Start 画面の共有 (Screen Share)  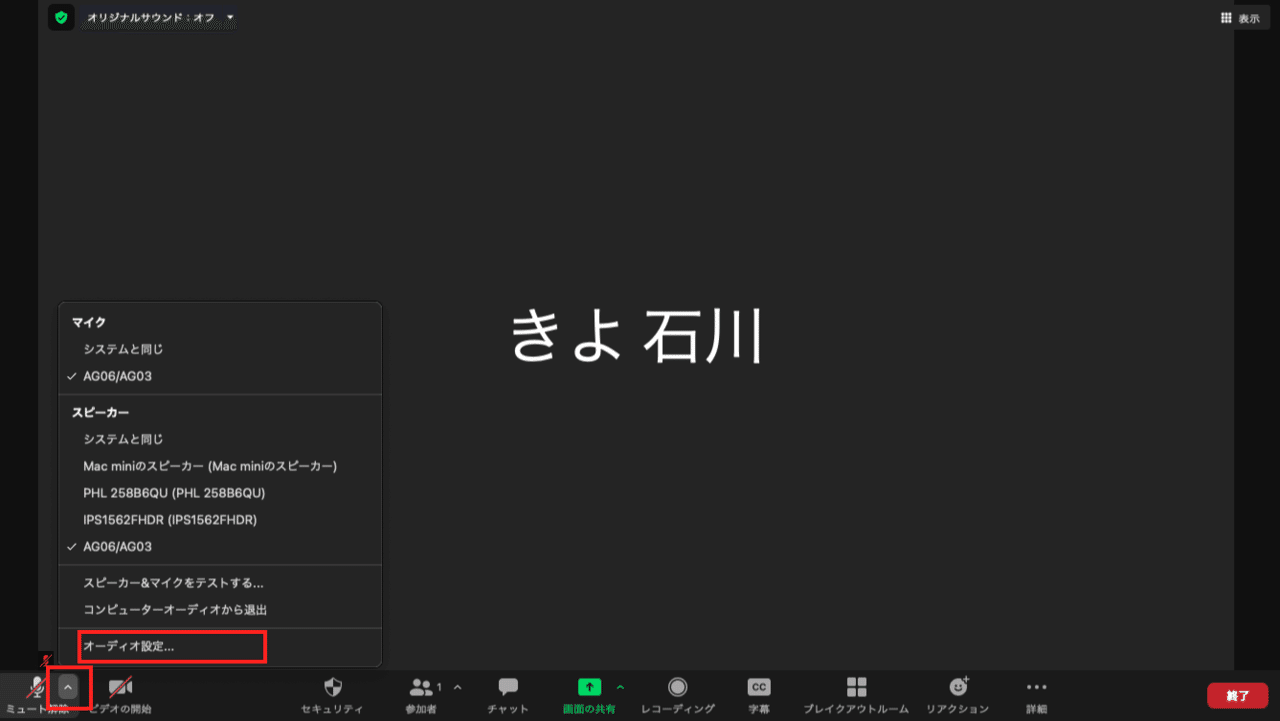[x=589, y=693]
